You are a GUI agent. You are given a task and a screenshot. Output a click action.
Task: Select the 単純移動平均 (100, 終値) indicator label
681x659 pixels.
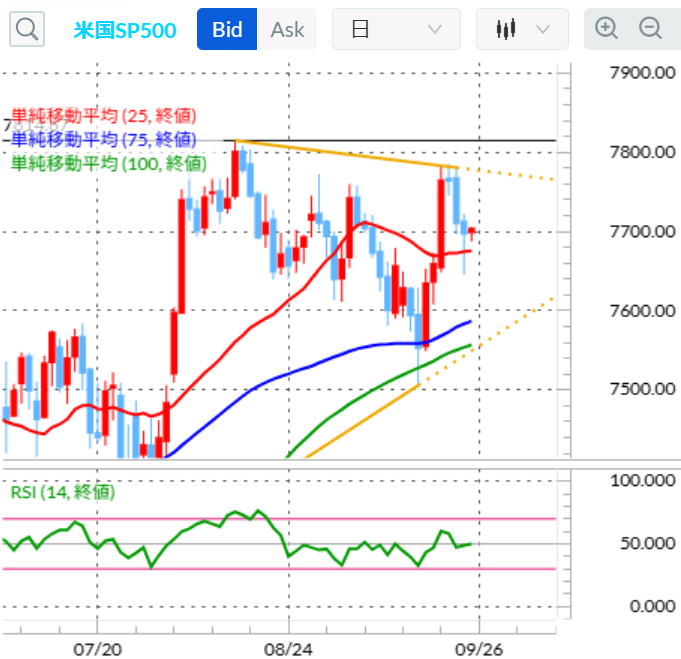pos(109,164)
